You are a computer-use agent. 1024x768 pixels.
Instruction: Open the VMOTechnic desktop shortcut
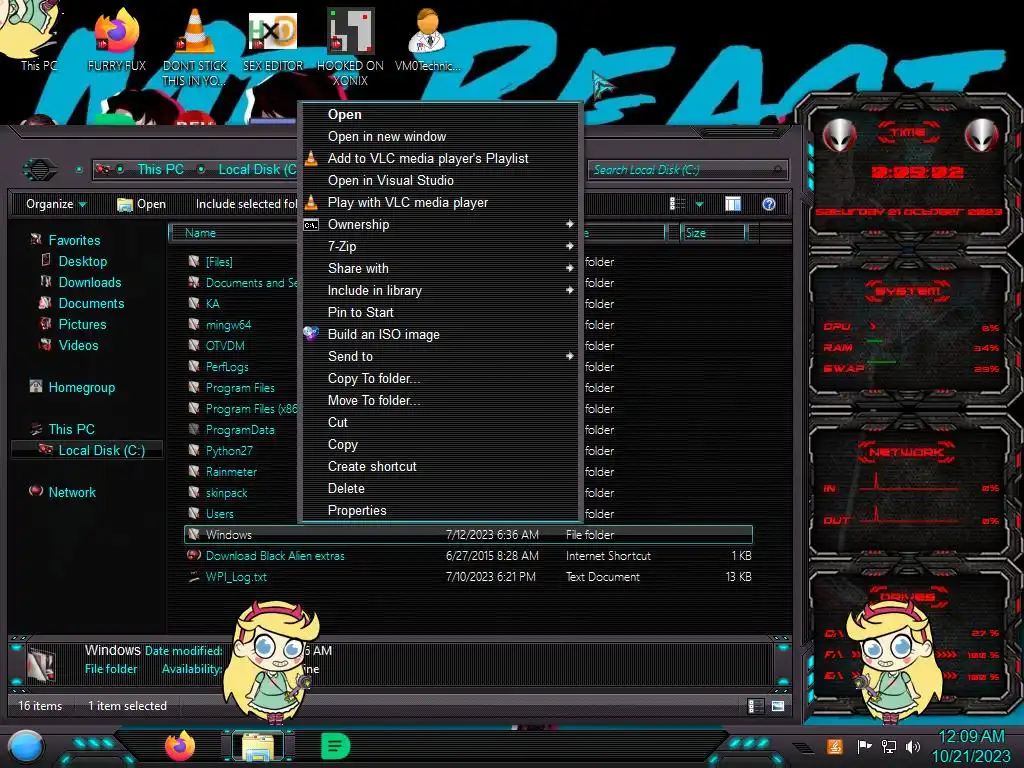[x=428, y=39]
